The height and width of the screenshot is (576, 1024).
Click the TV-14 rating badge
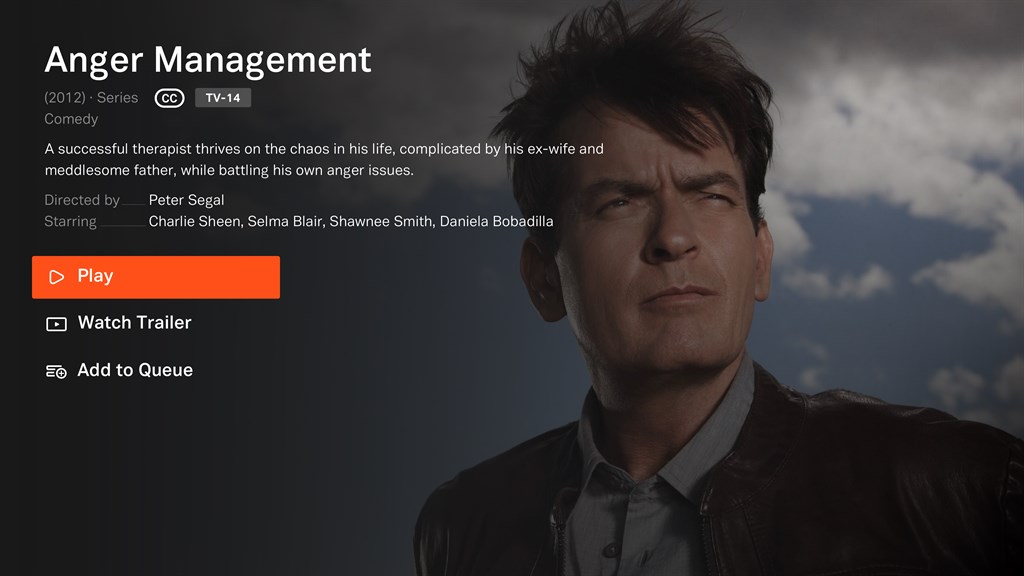[x=223, y=98]
